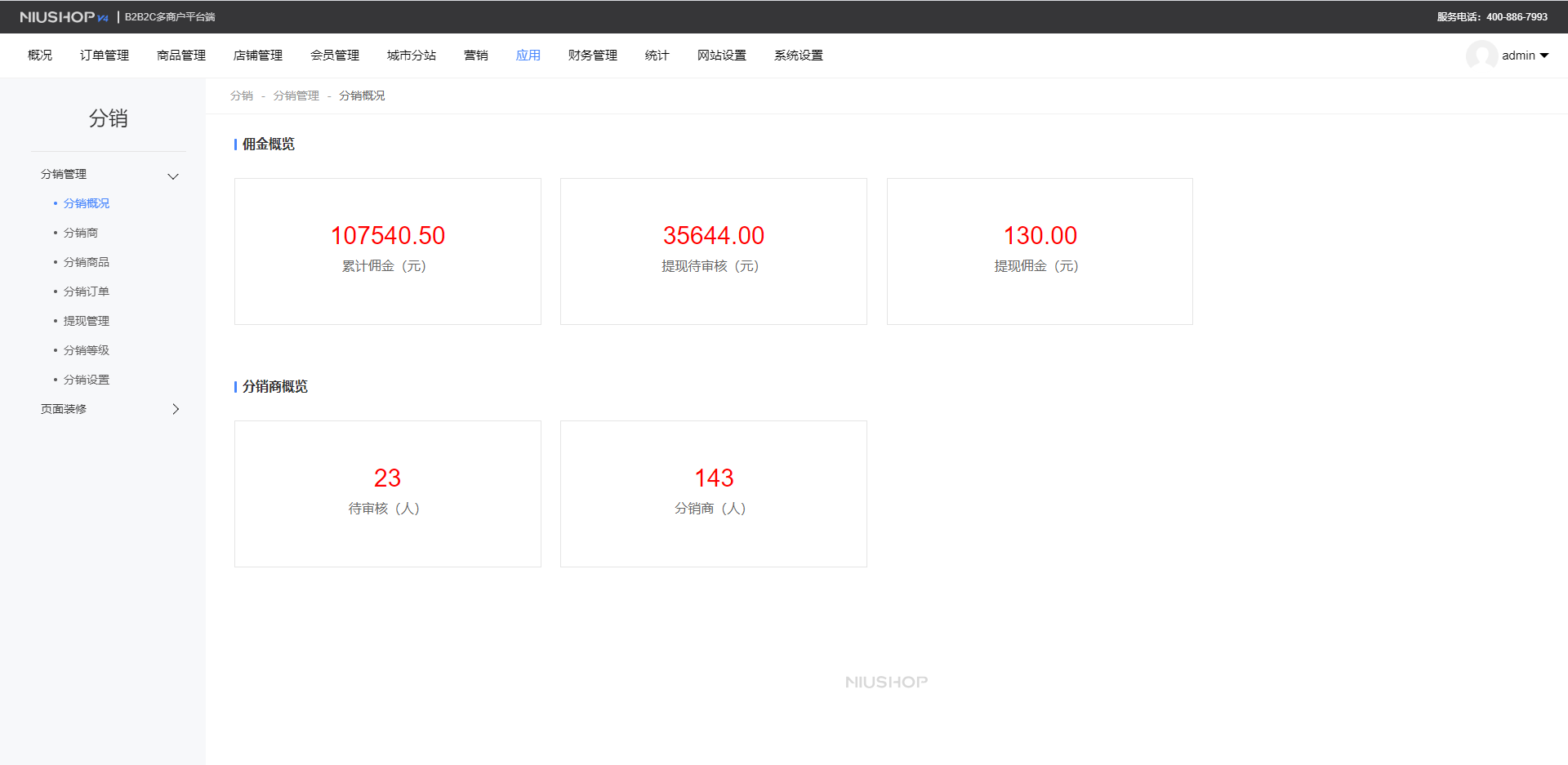Open the 概况 menu
Viewport: 1568px width, 765px height.
pos(40,56)
